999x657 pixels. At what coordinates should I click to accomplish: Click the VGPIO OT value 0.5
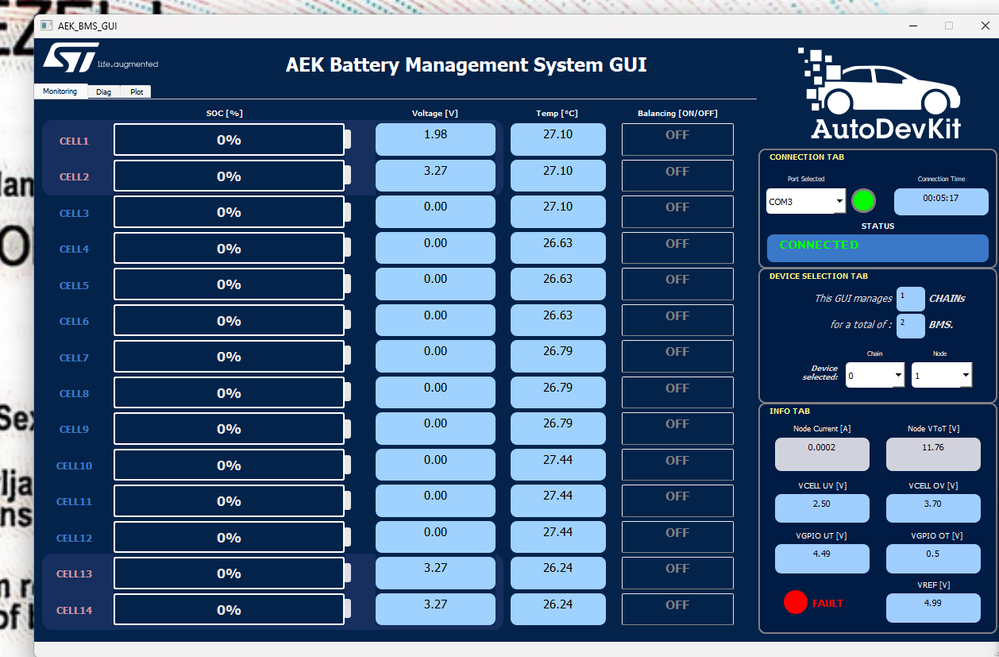click(933, 558)
